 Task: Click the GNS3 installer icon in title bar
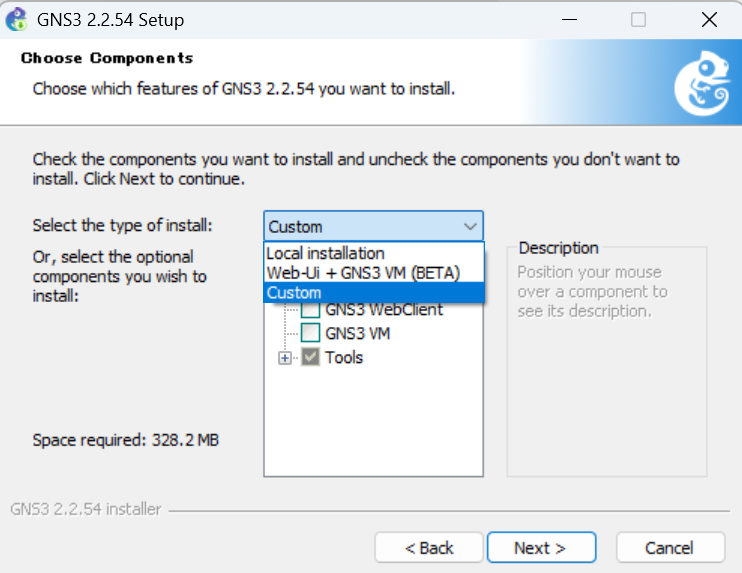click(17, 19)
